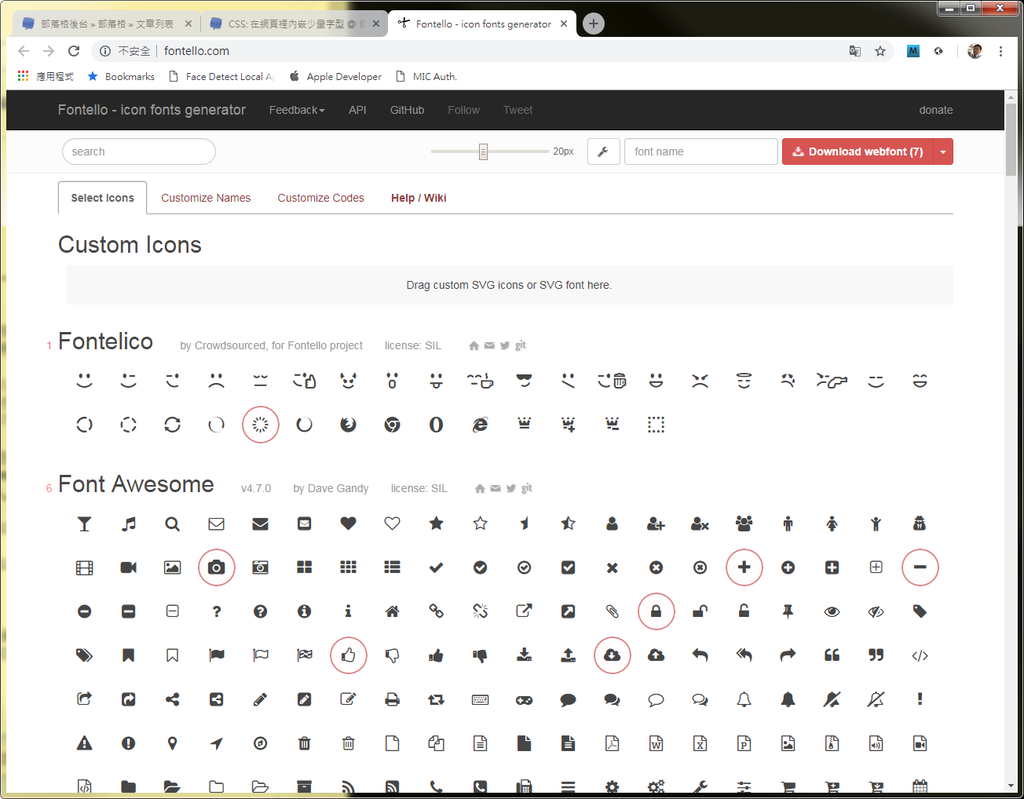This screenshot has height=799, width=1024.
Task: Select the film strip icon
Action: click(84, 567)
